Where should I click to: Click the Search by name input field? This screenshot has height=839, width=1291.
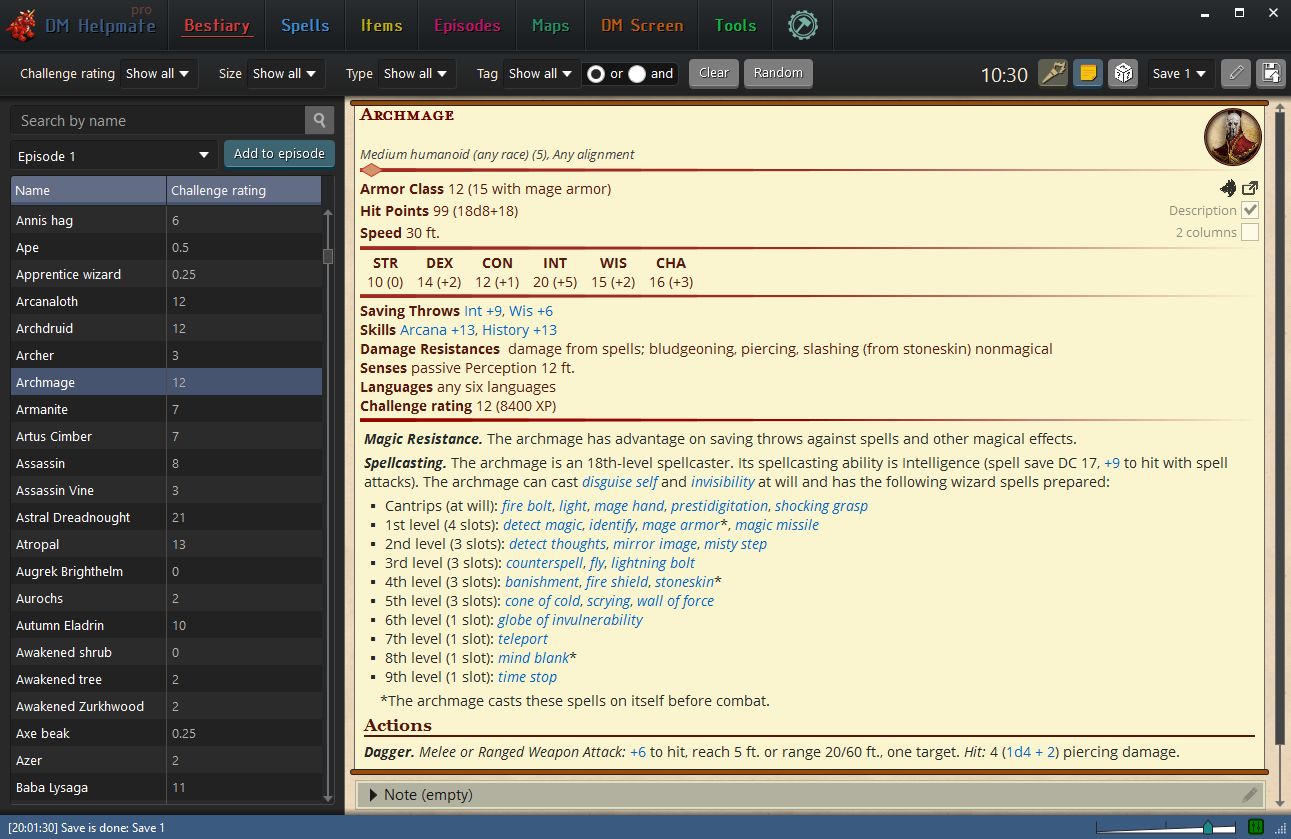coord(160,120)
